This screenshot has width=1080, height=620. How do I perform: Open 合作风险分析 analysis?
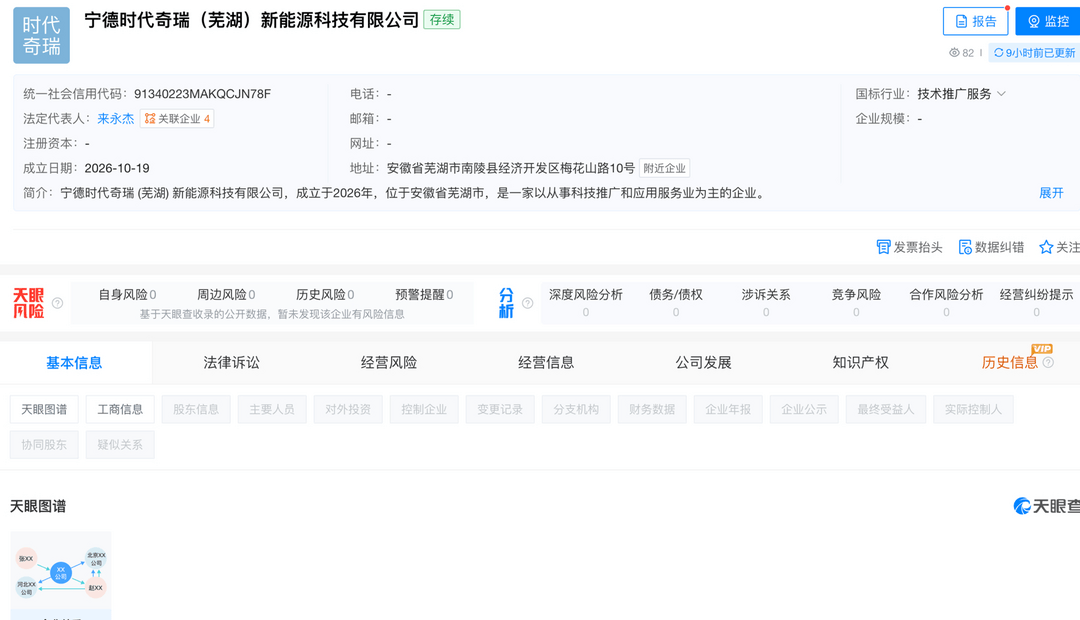[946, 302]
